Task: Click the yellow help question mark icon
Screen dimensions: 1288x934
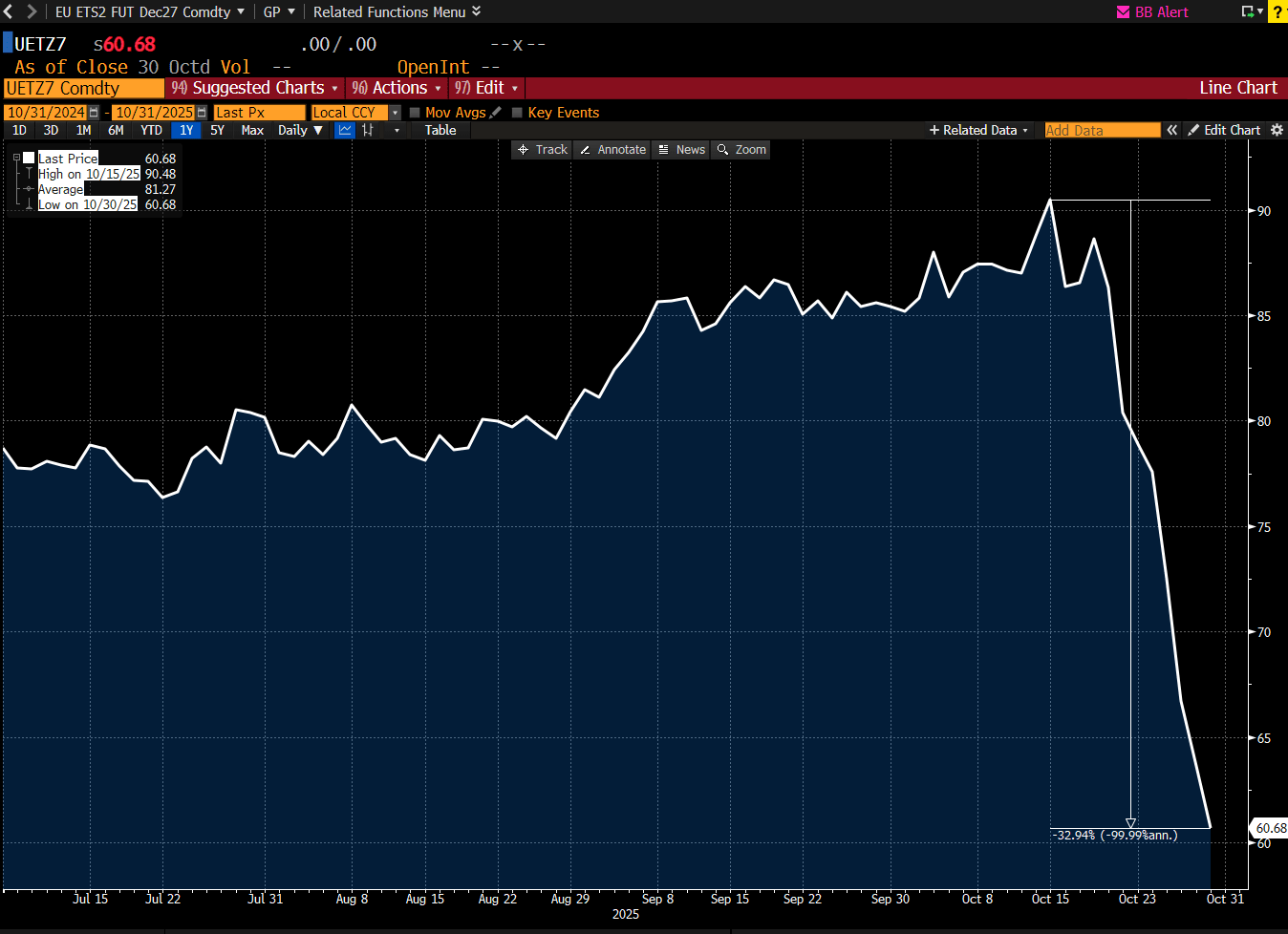Action: point(1278,11)
